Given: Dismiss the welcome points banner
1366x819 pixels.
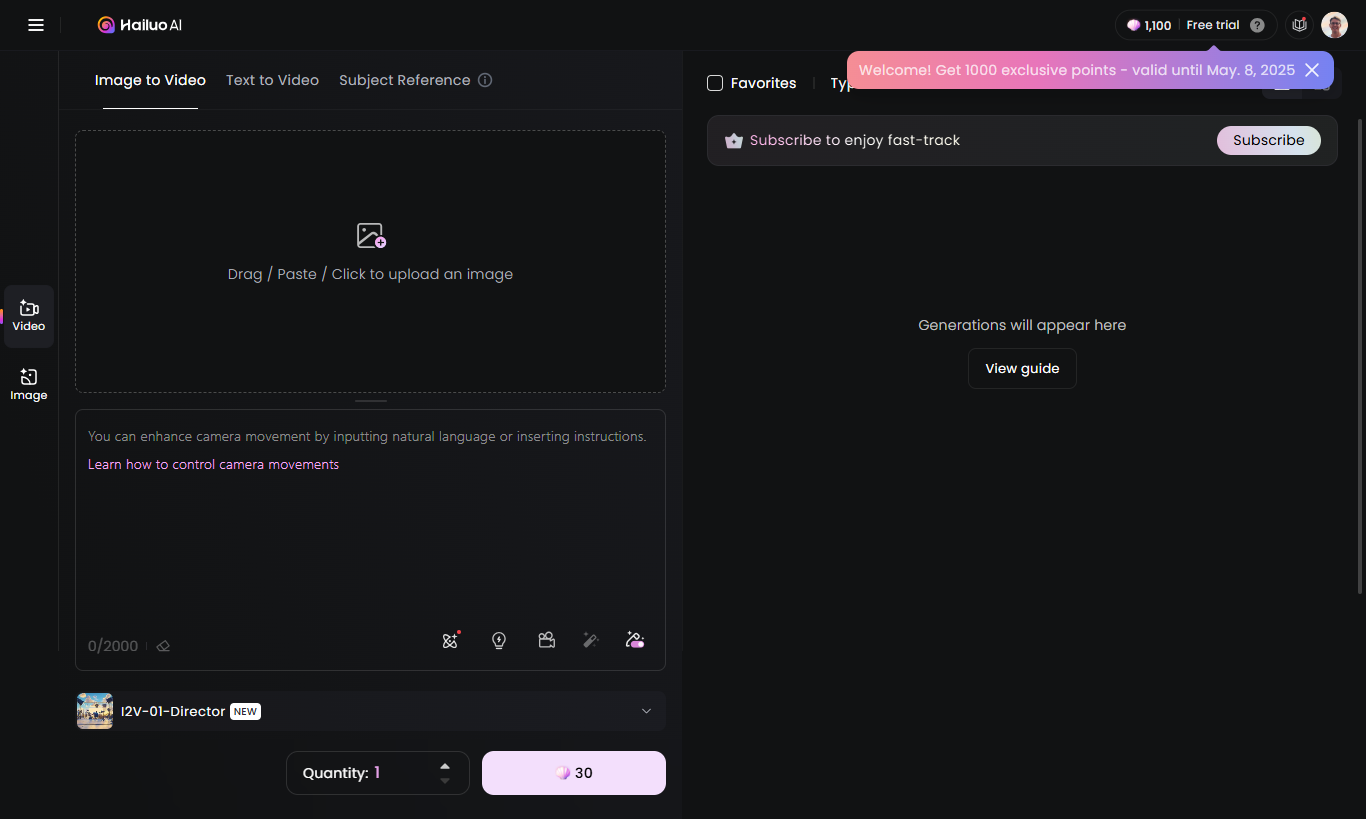Looking at the screenshot, I should click(1312, 70).
